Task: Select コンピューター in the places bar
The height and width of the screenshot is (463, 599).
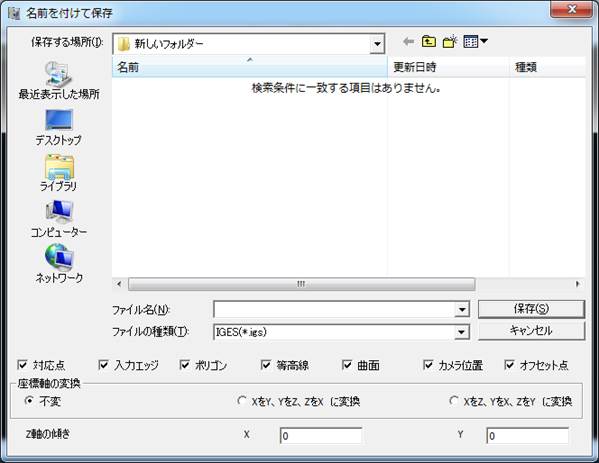Action: (58, 219)
